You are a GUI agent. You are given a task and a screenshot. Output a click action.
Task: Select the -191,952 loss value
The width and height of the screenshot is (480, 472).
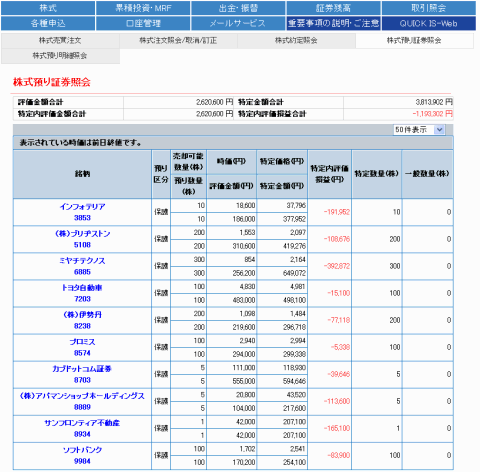pyautogui.click(x=337, y=212)
